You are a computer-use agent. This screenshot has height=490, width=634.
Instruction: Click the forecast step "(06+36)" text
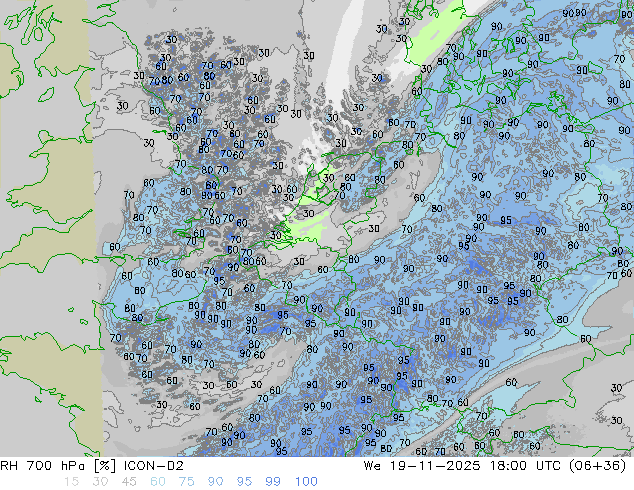point(598,466)
